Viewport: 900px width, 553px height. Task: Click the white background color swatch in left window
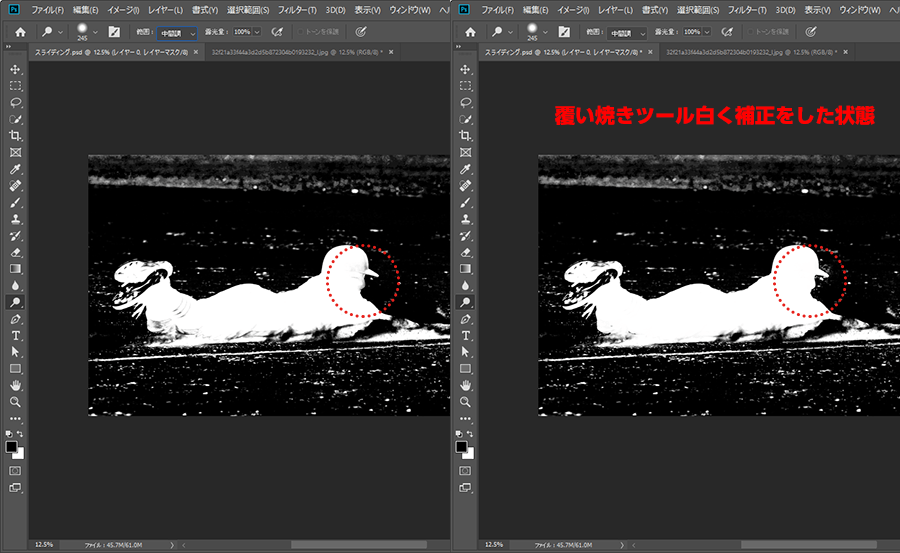click(x=20, y=455)
